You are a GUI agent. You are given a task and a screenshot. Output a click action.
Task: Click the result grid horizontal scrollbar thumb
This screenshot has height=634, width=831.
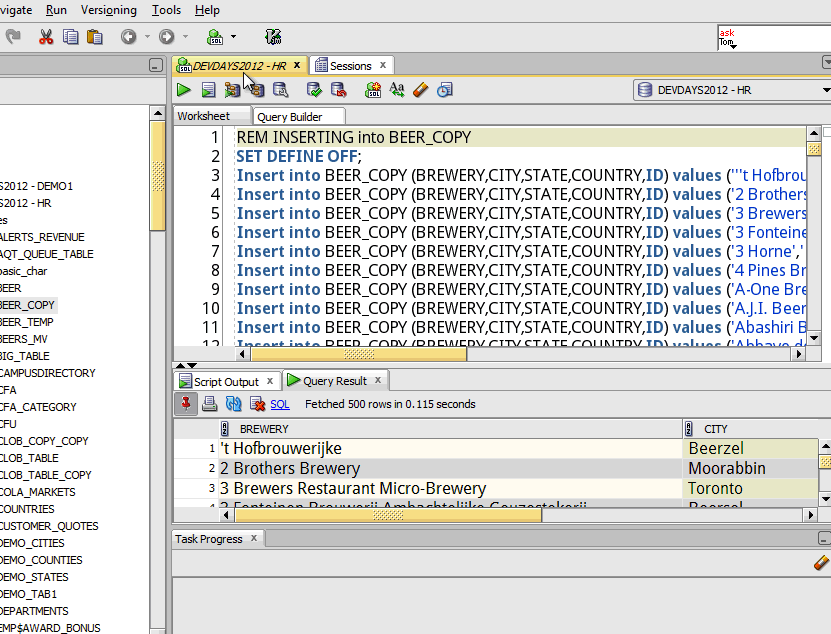[x=388, y=515]
